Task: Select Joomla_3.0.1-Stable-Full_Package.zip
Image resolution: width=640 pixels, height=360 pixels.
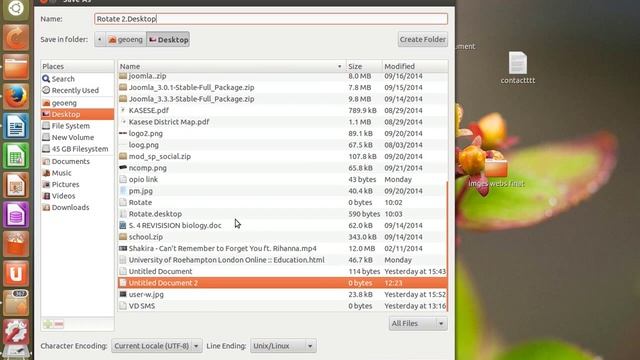Action: pos(282,87)
